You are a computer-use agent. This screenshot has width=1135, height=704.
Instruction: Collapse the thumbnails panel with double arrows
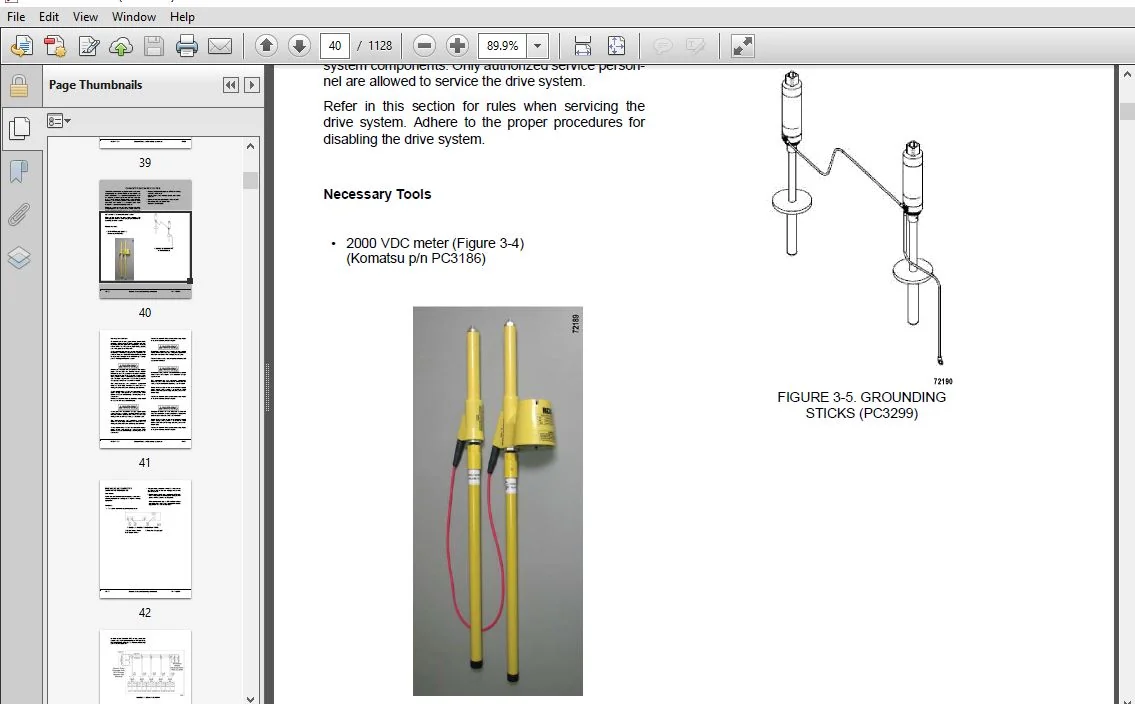tap(230, 85)
